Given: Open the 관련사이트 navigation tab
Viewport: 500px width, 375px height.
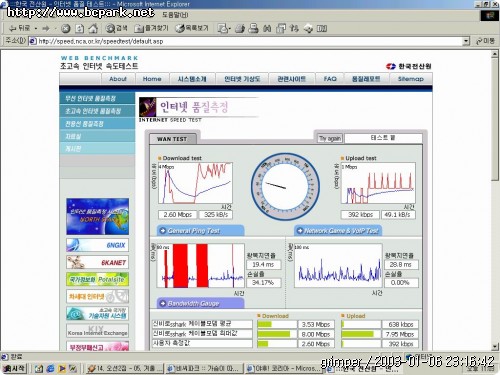Looking at the screenshot, I should (292, 79).
